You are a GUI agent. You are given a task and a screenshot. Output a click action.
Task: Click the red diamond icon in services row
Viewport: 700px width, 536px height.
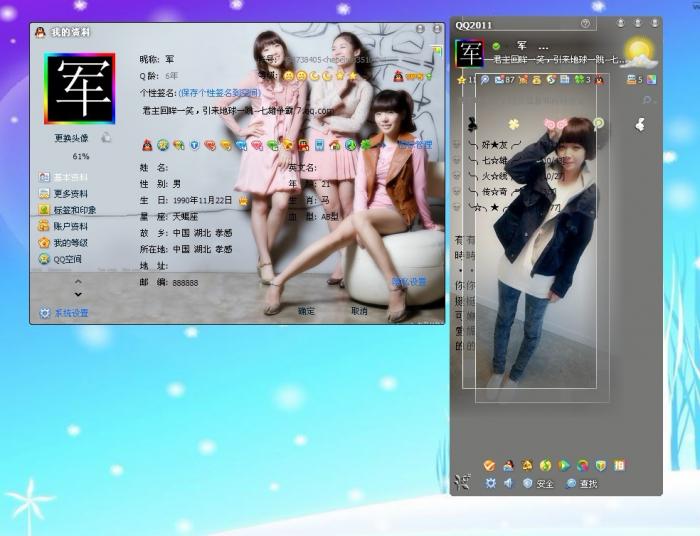point(210,145)
